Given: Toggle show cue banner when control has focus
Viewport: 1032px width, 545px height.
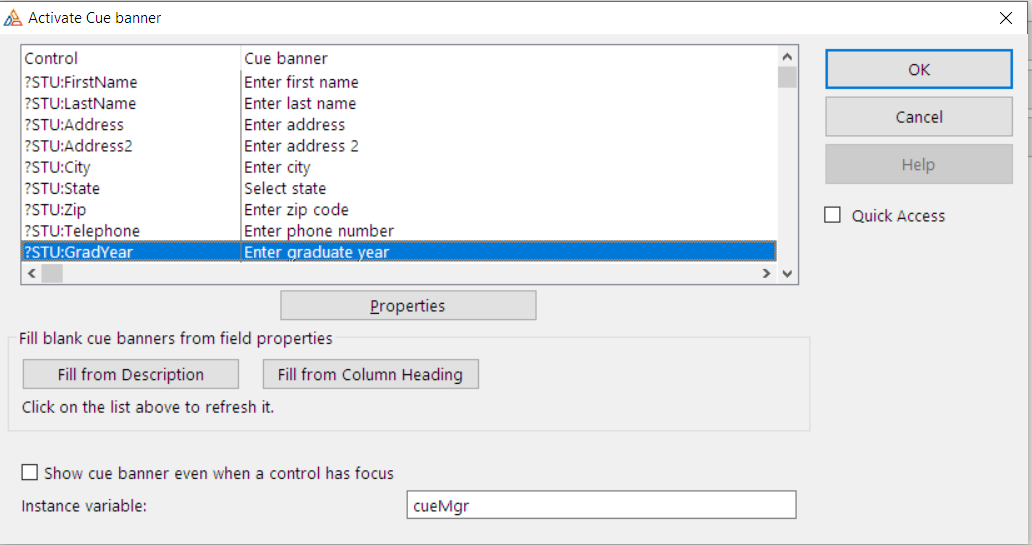Looking at the screenshot, I should 30,473.
